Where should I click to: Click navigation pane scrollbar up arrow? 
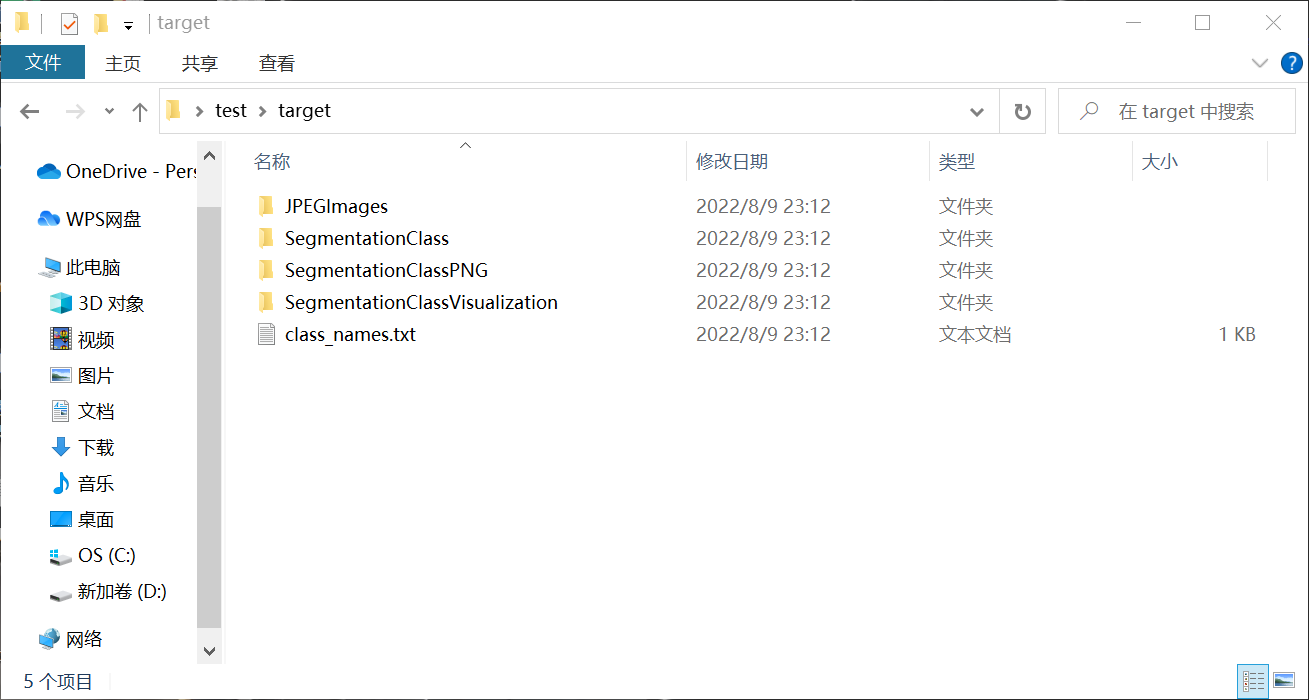click(209, 156)
